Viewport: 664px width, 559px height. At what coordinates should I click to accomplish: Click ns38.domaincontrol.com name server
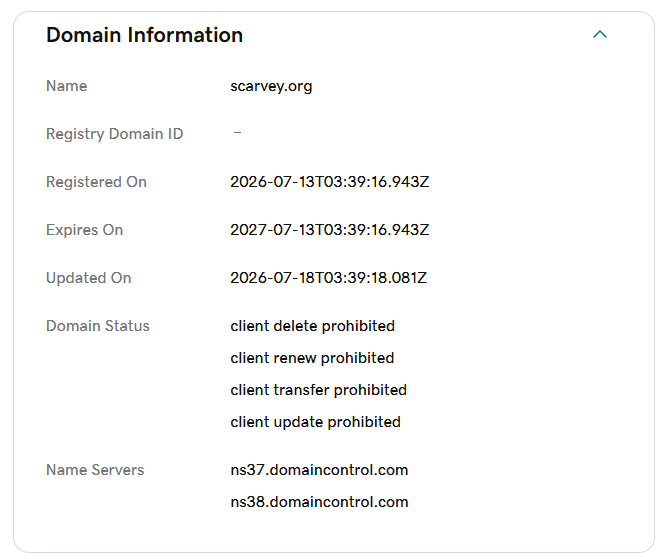319,502
